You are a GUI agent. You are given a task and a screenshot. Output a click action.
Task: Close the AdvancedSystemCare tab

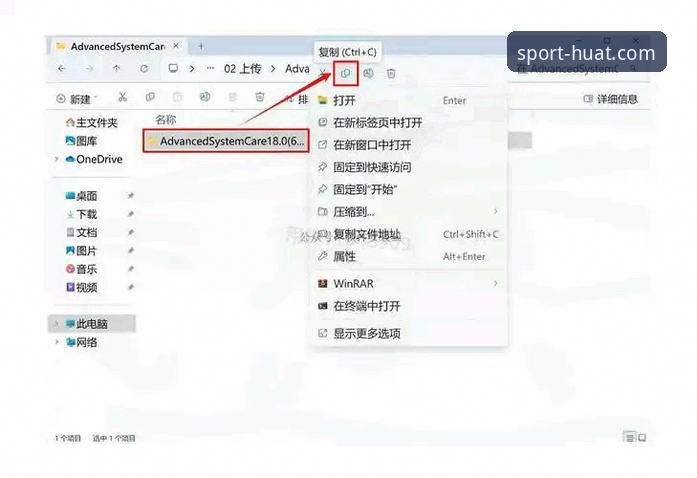click(x=176, y=46)
